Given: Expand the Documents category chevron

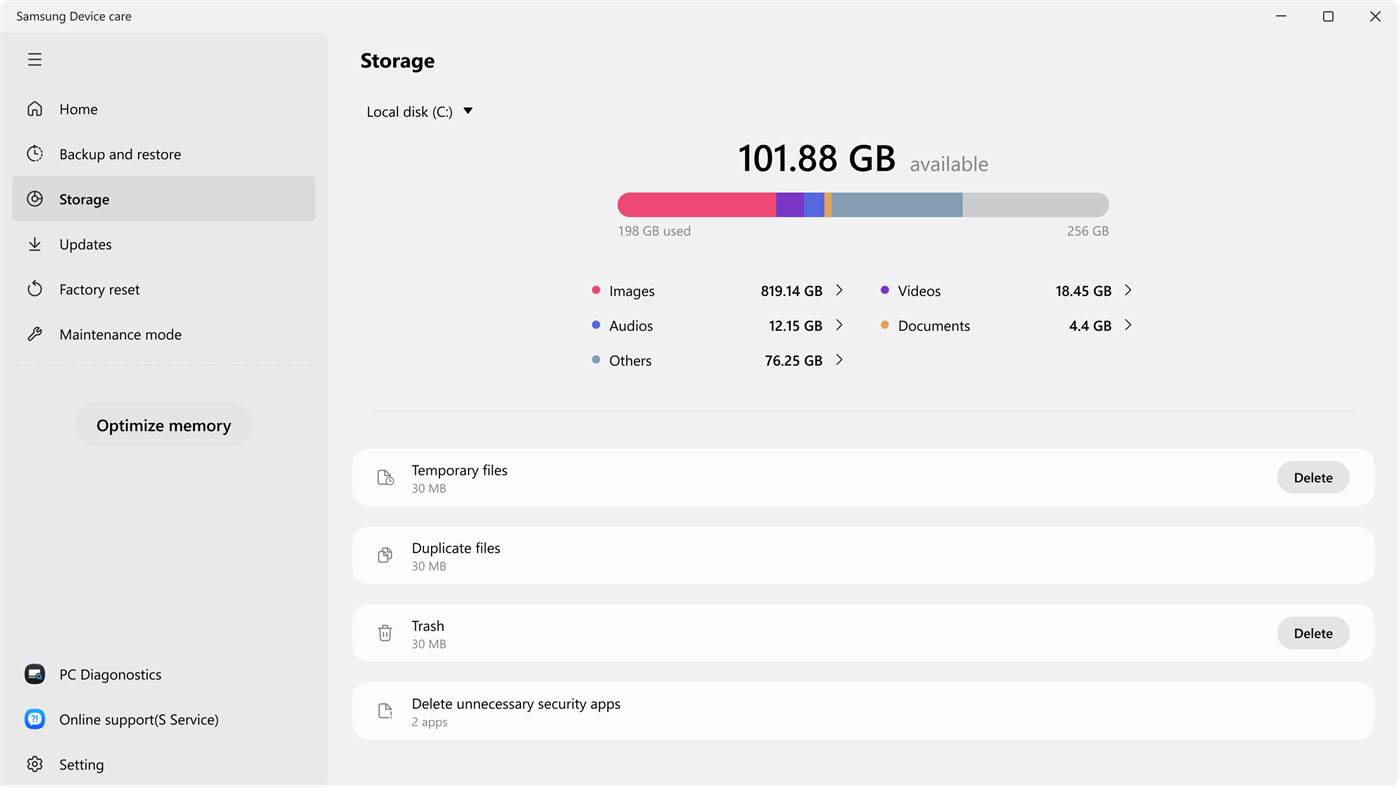Looking at the screenshot, I should tap(1128, 325).
